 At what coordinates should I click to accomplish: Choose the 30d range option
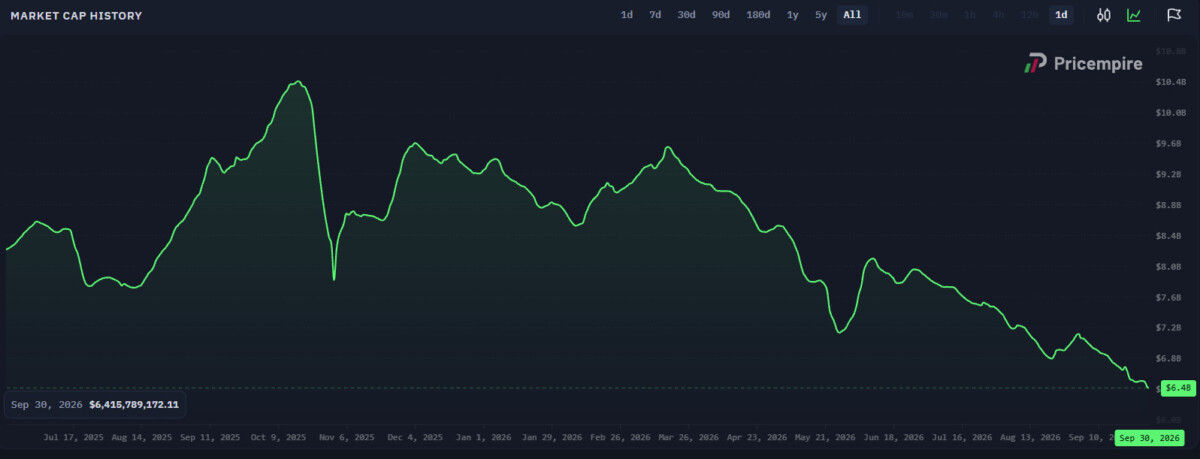point(686,15)
